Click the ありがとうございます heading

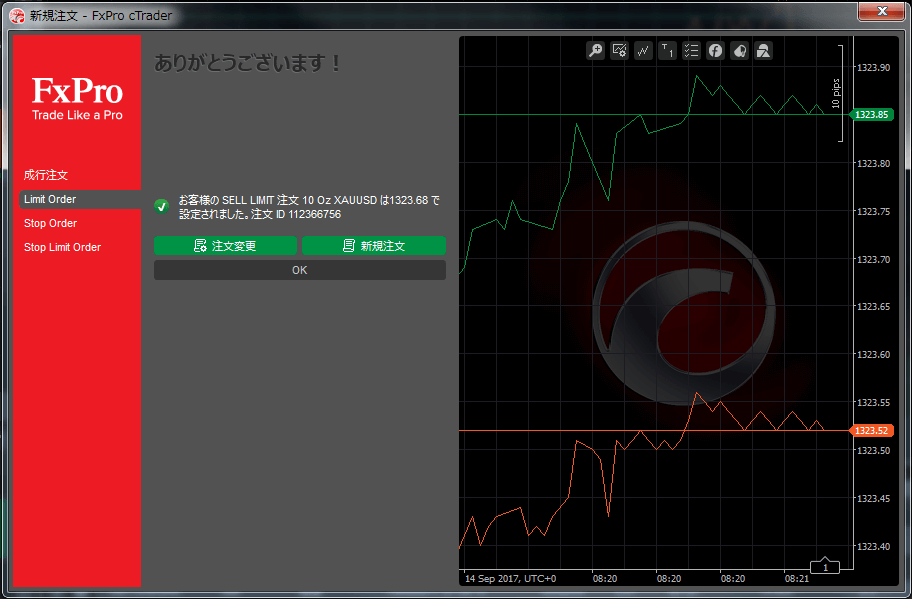tap(248, 63)
